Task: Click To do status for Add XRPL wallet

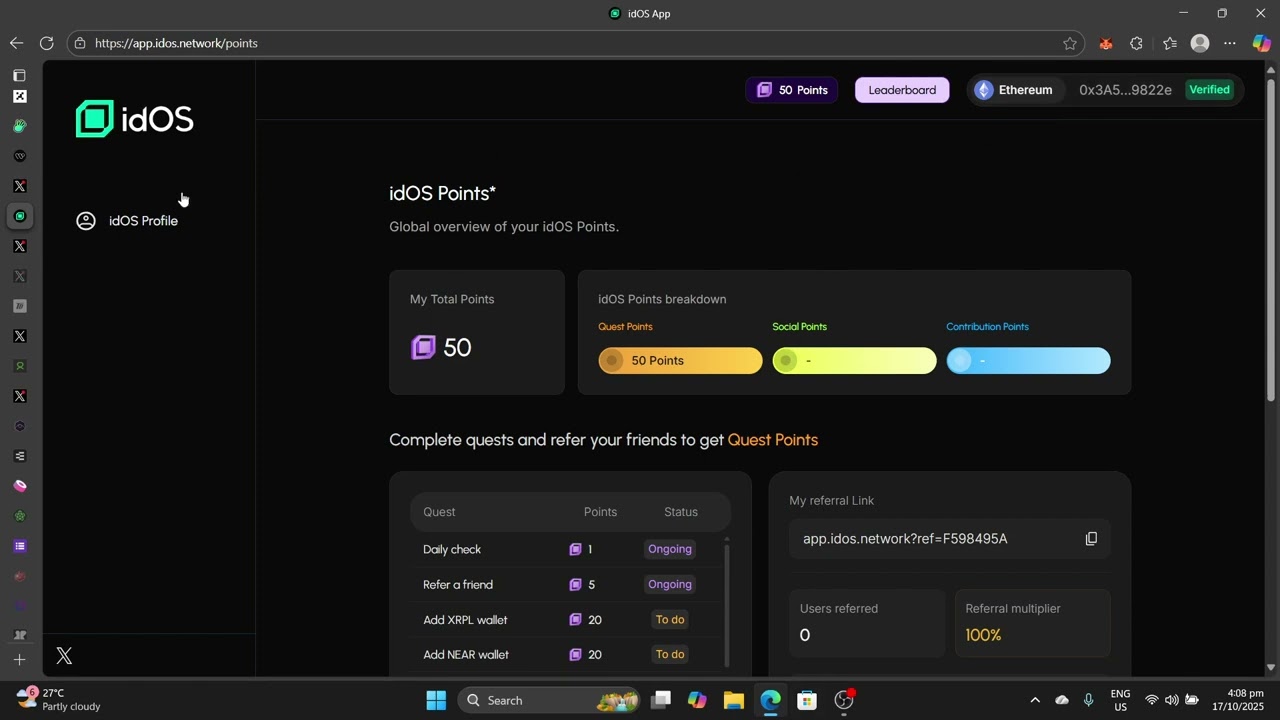Action: [670, 620]
